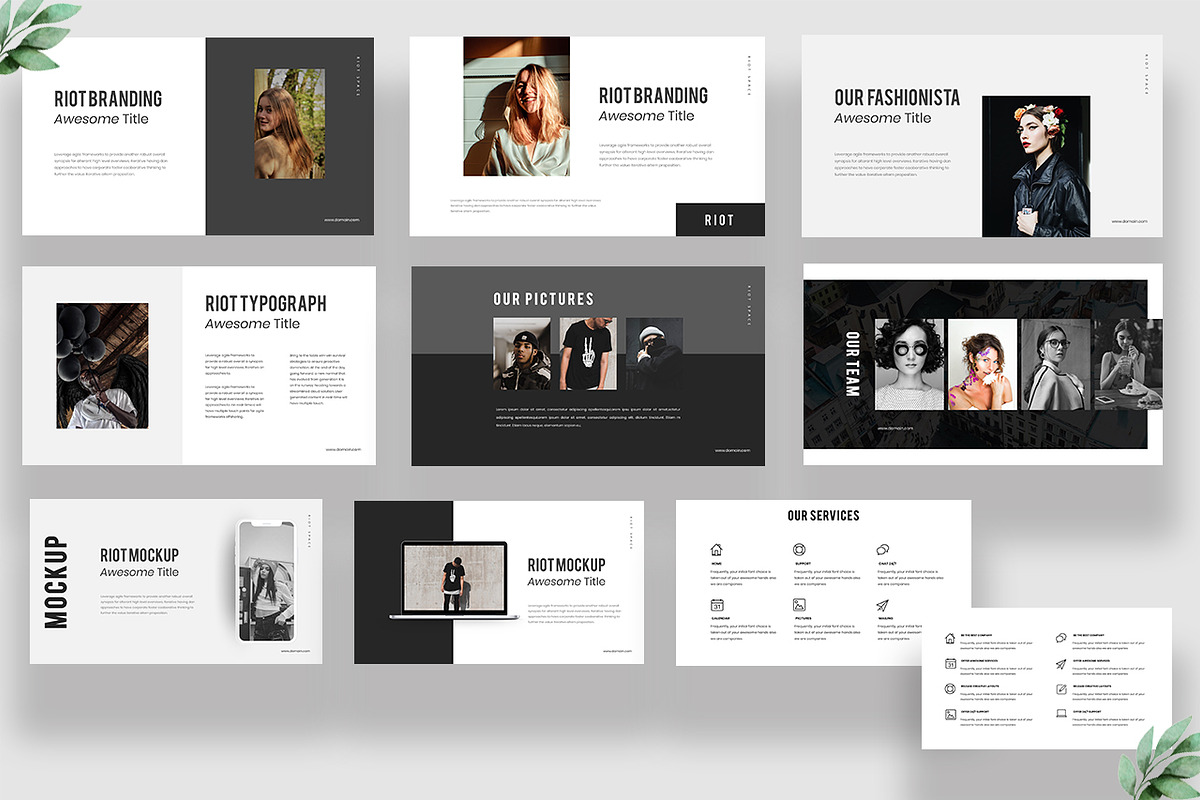Click the laptop icon on the bottom-right list slide

1061,715
